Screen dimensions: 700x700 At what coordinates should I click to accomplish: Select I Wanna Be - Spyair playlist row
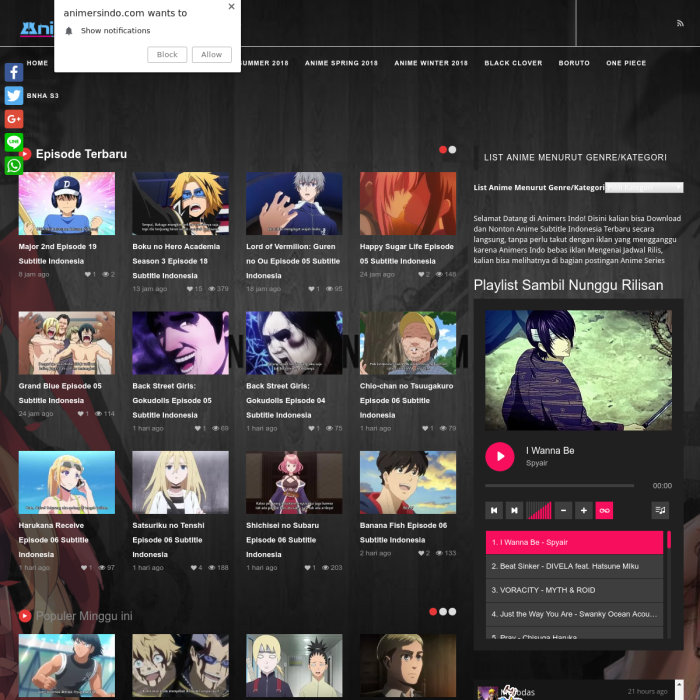pyautogui.click(x=574, y=542)
